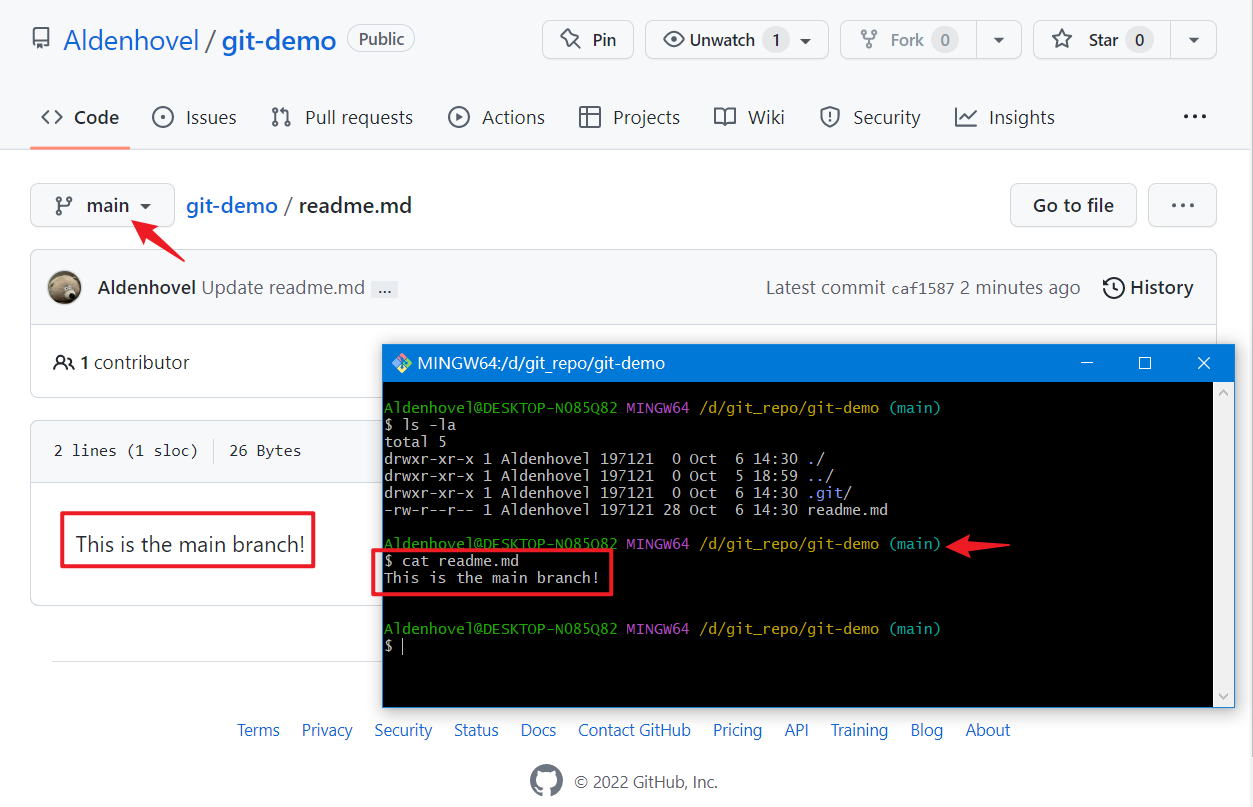1253x807 pixels.
Task: Click the terminal scrollbar down arrow
Action: [1224, 696]
